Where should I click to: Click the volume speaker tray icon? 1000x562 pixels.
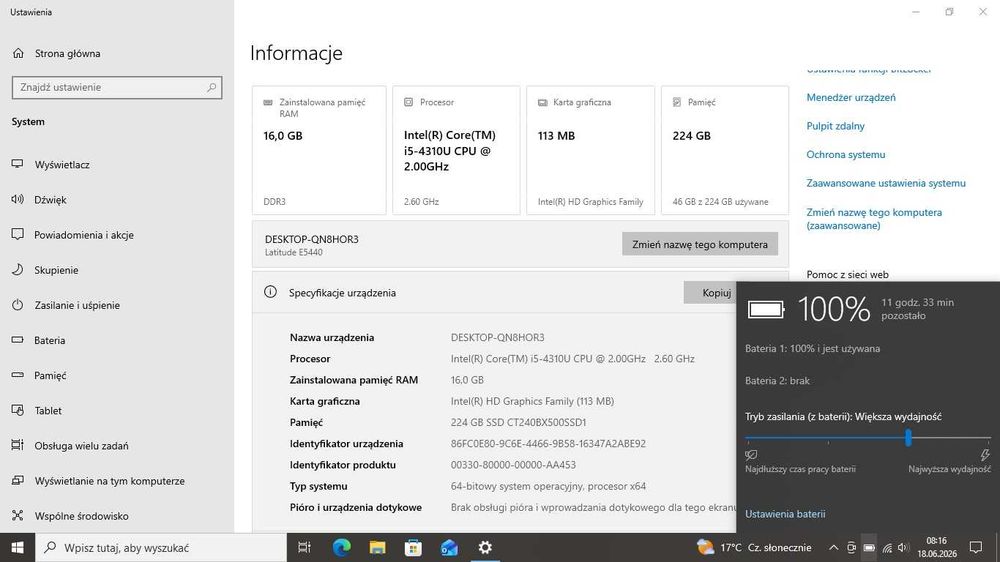point(902,547)
